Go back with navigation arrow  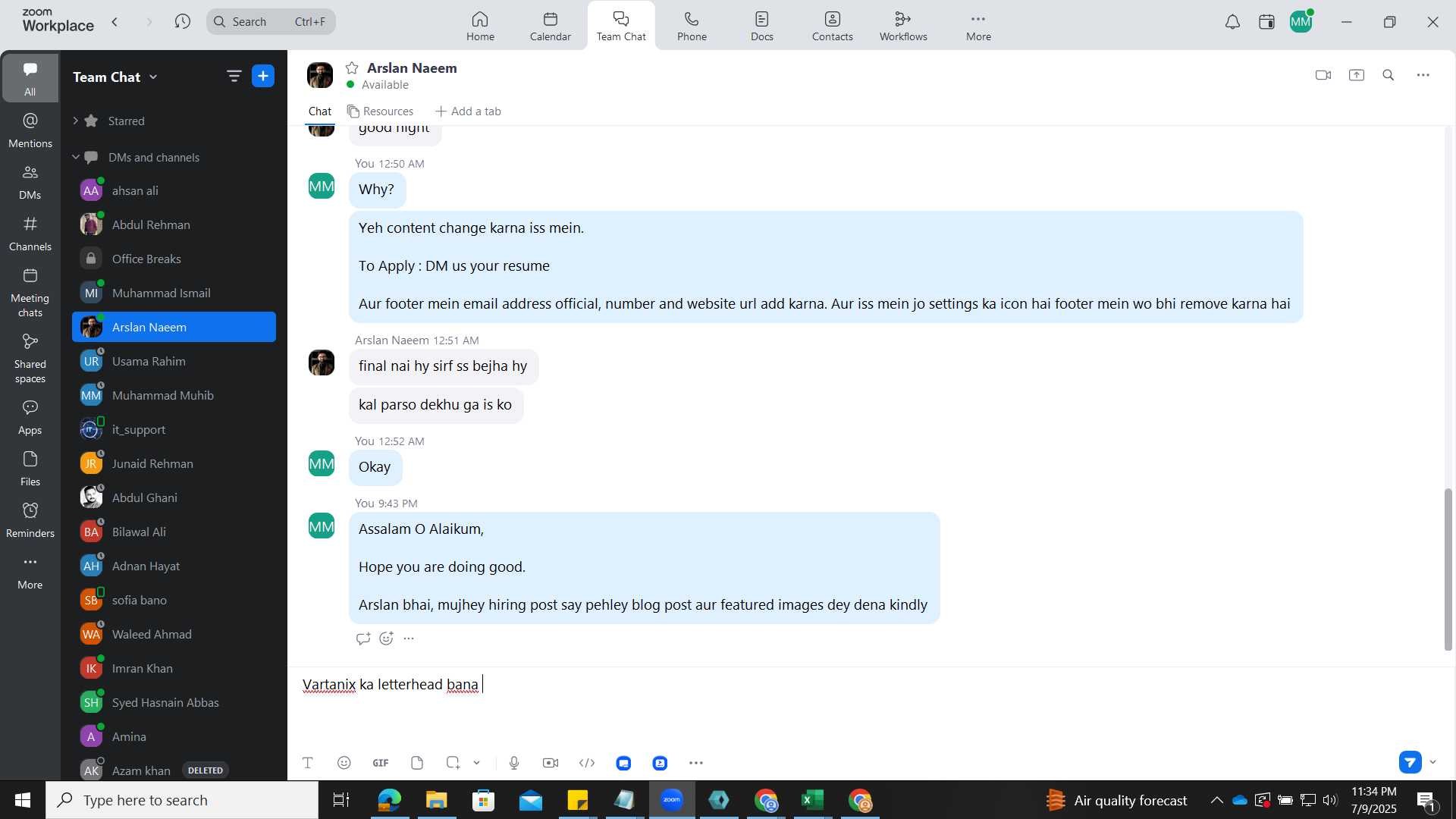click(115, 22)
